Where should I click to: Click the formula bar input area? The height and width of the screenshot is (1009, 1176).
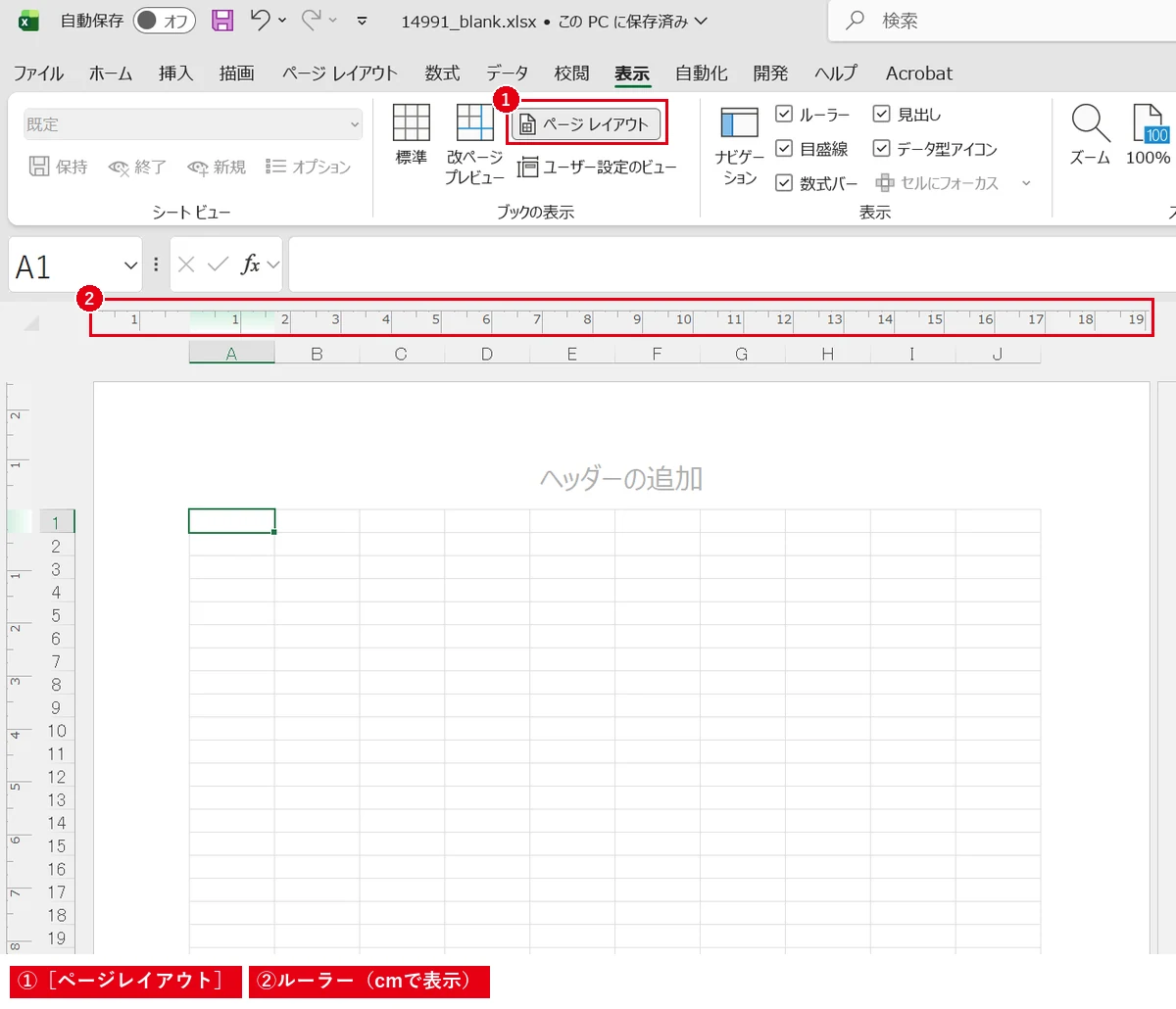732,264
